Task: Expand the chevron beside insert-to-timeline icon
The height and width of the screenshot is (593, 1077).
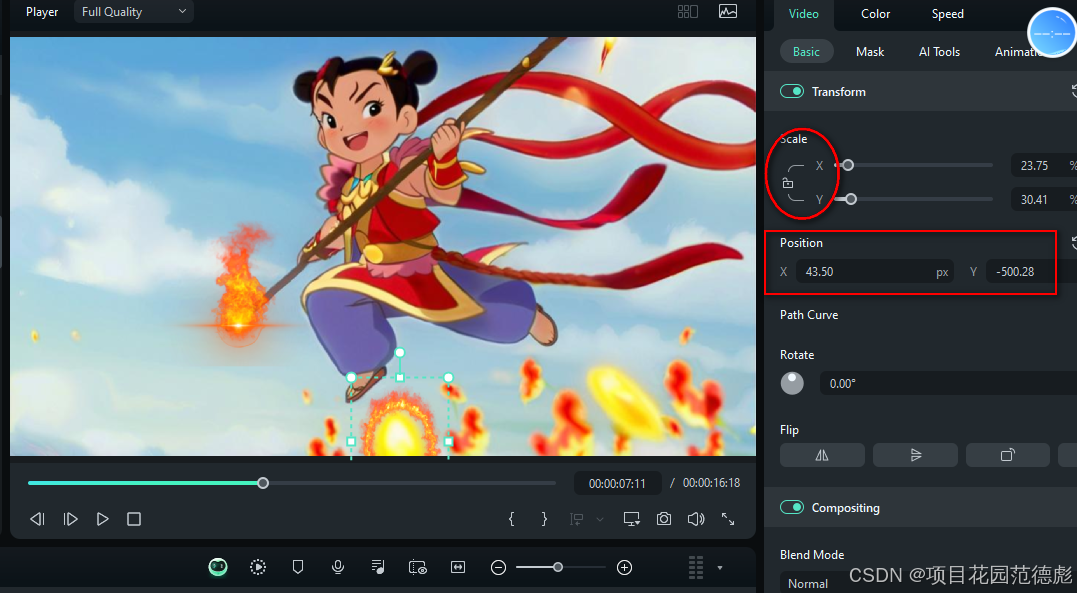Action: click(x=600, y=519)
